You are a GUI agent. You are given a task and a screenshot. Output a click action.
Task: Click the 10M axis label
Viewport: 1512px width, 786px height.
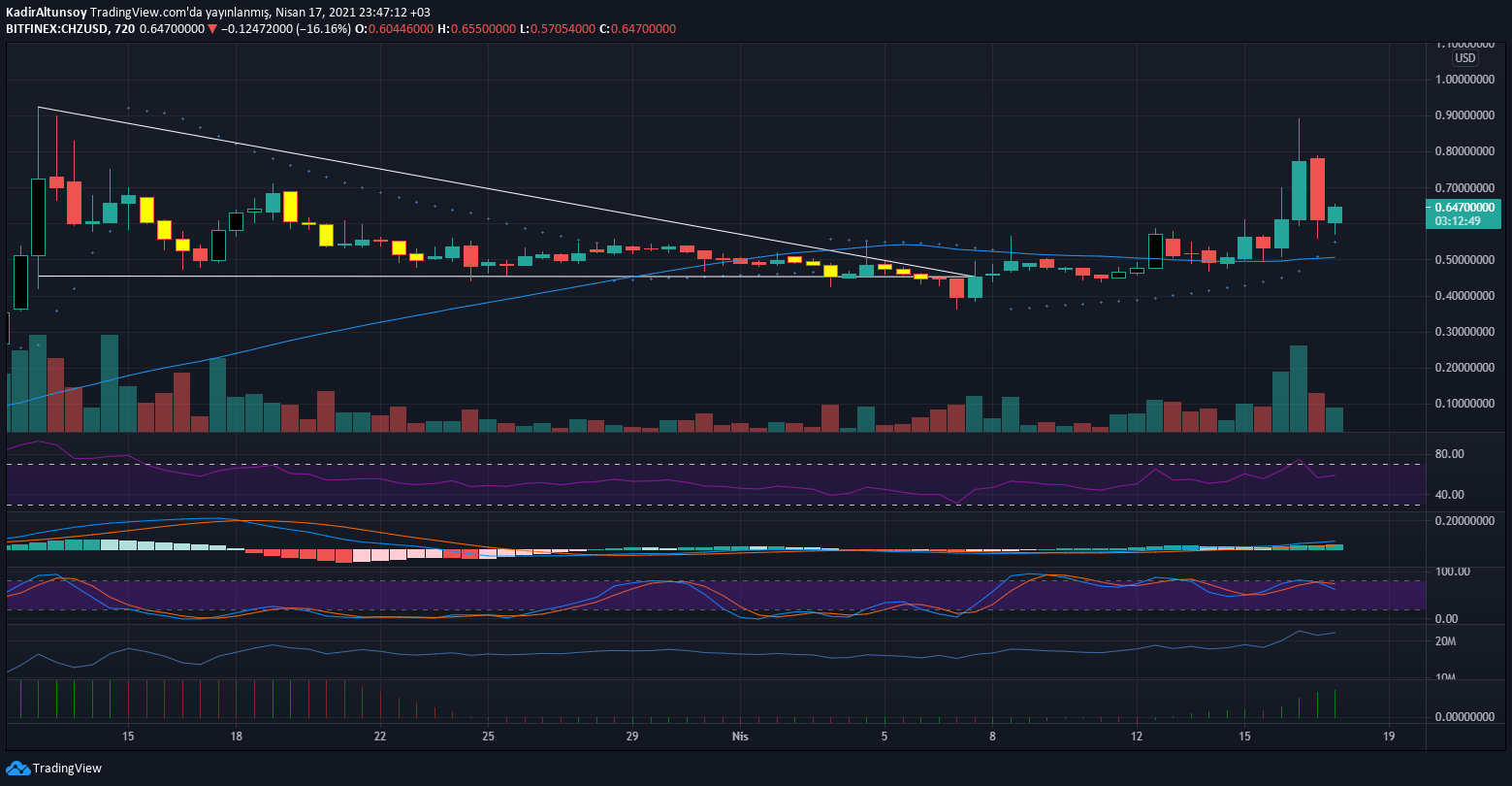pyautogui.click(x=1446, y=677)
